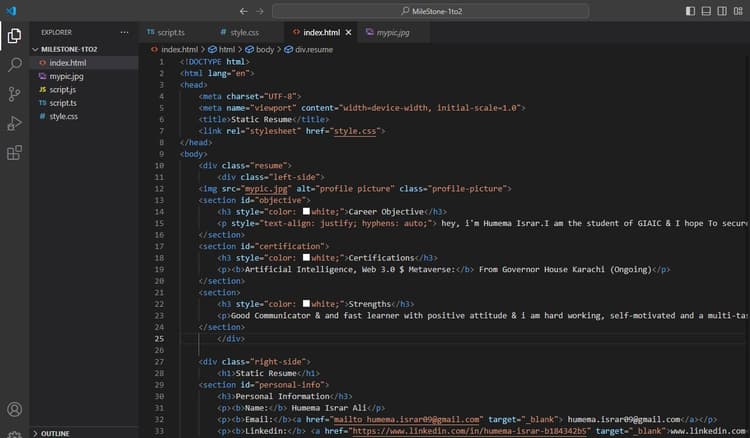
Task: Toggle the bottom panel layout button
Action: click(x=707, y=11)
